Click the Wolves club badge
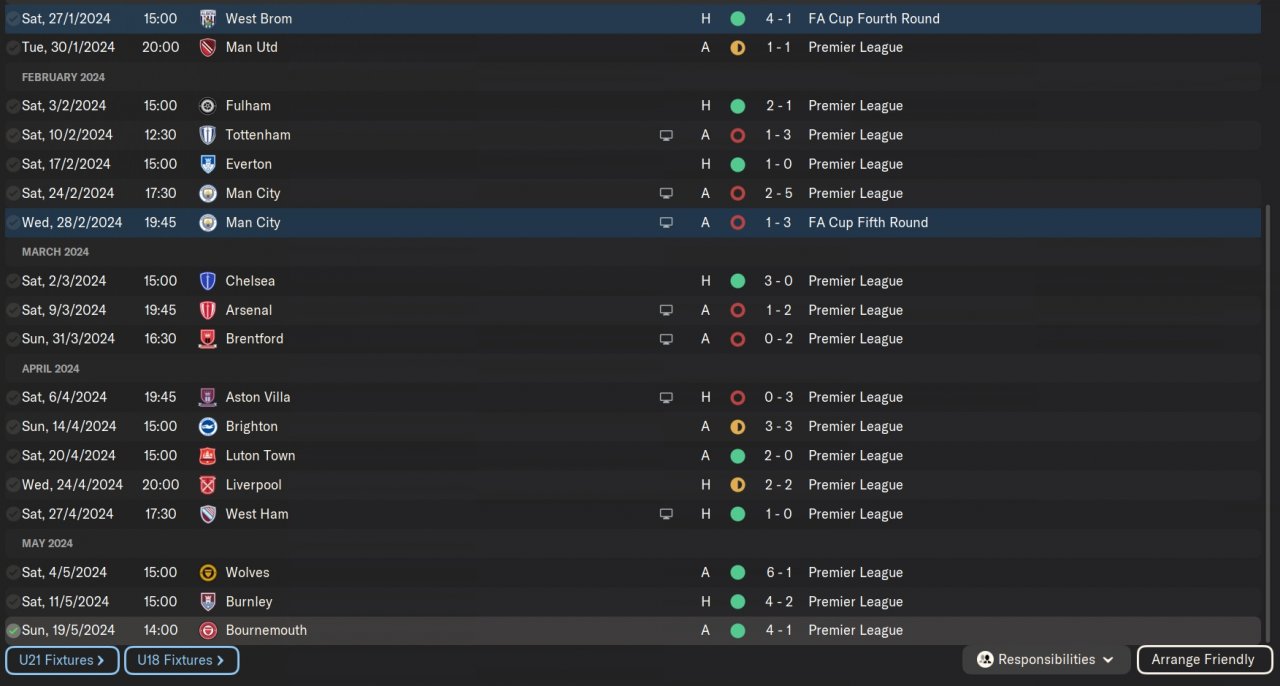 click(208, 573)
